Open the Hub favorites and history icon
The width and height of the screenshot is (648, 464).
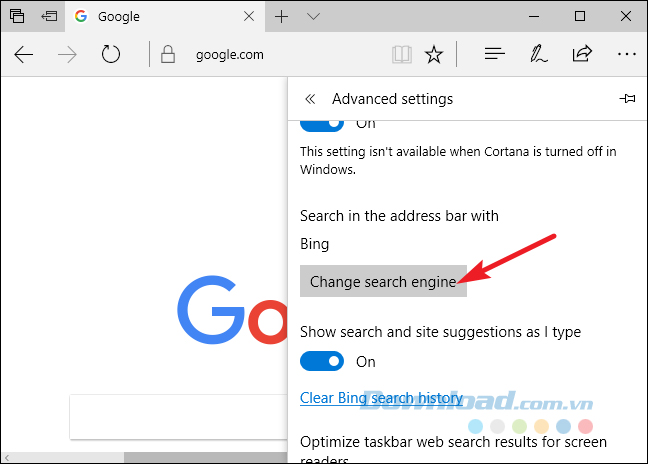tap(495, 54)
